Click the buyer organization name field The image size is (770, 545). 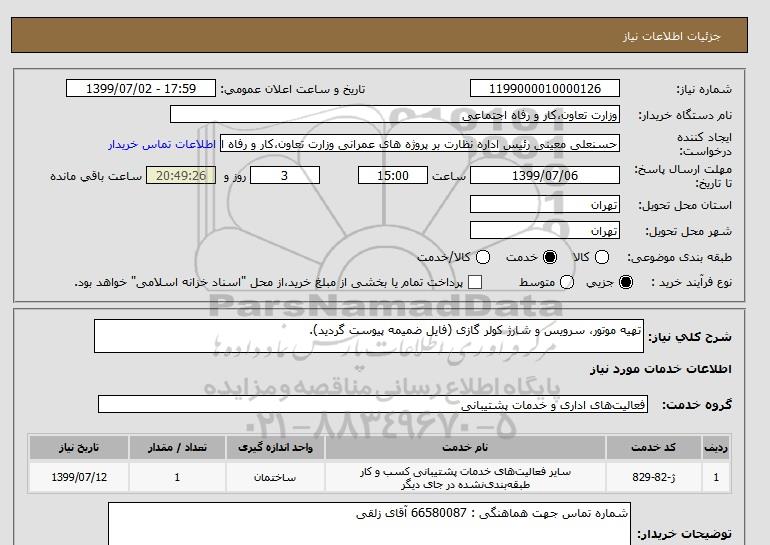(x=395, y=114)
